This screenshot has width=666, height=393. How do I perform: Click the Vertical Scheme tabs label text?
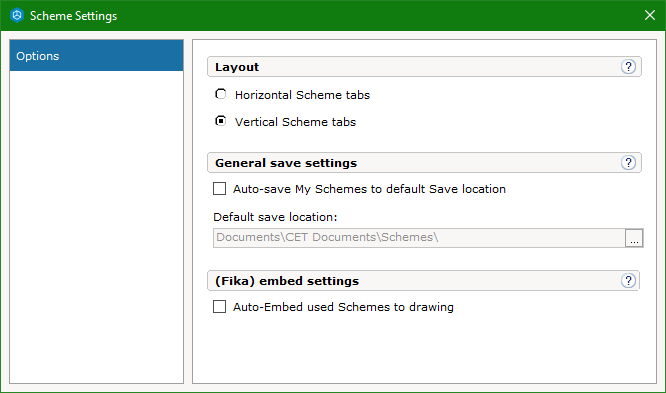pos(296,122)
